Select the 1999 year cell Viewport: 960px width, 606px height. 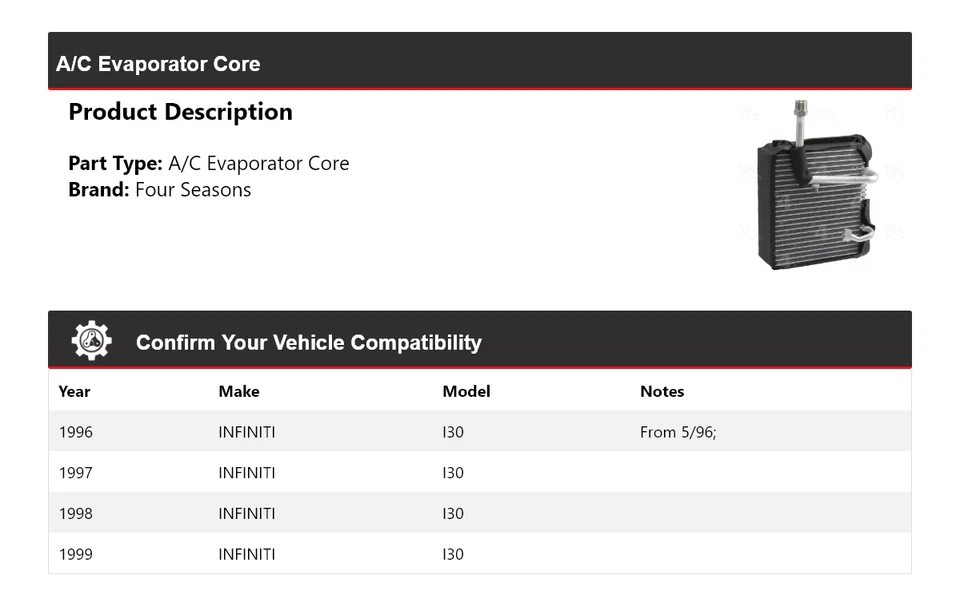pos(75,554)
